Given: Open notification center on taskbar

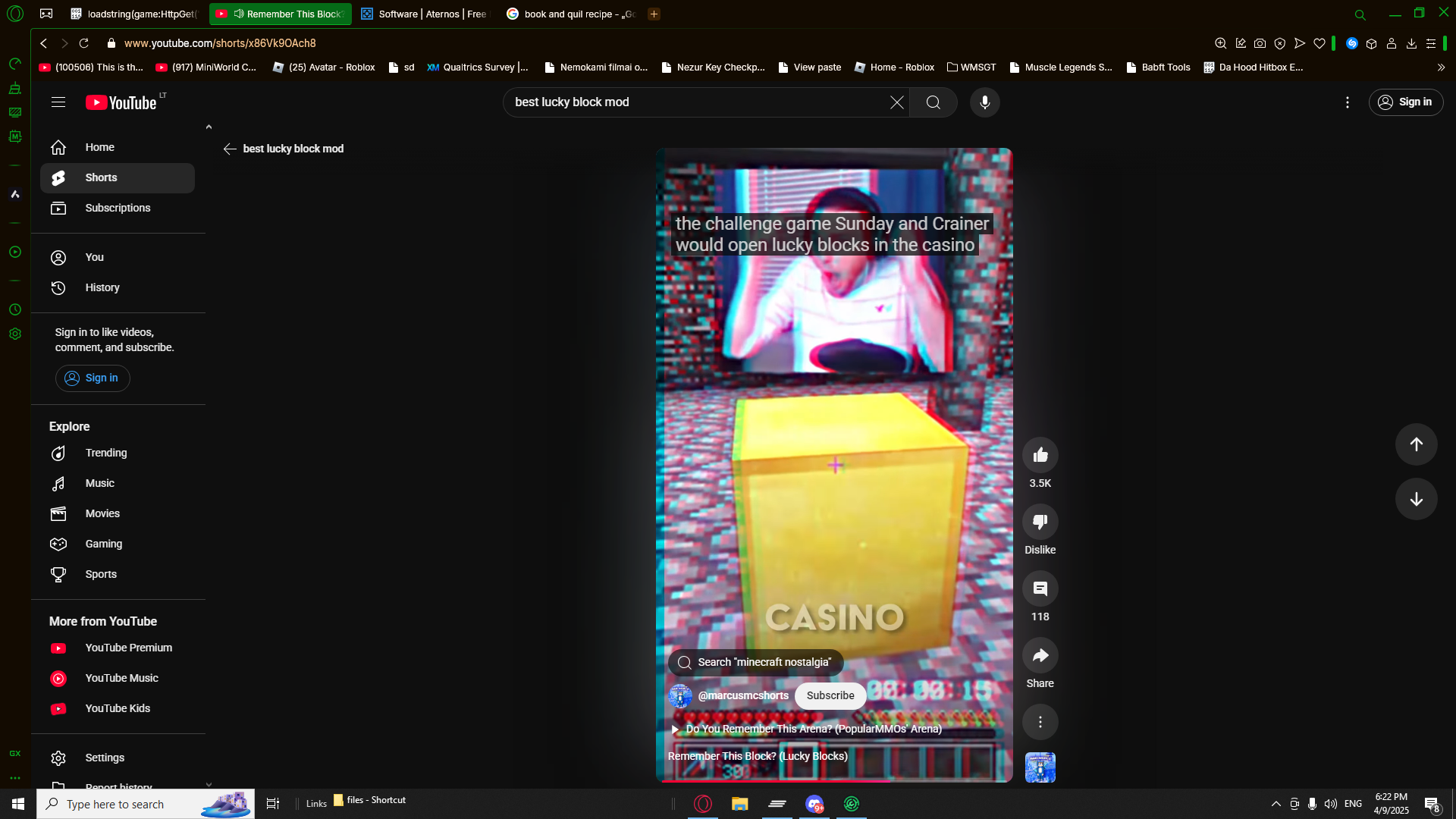Looking at the screenshot, I should pos(1432,805).
